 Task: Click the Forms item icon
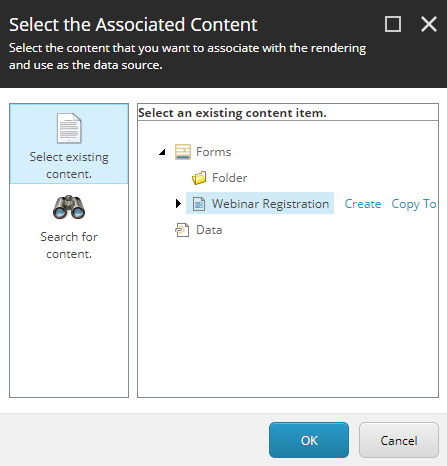tap(183, 152)
